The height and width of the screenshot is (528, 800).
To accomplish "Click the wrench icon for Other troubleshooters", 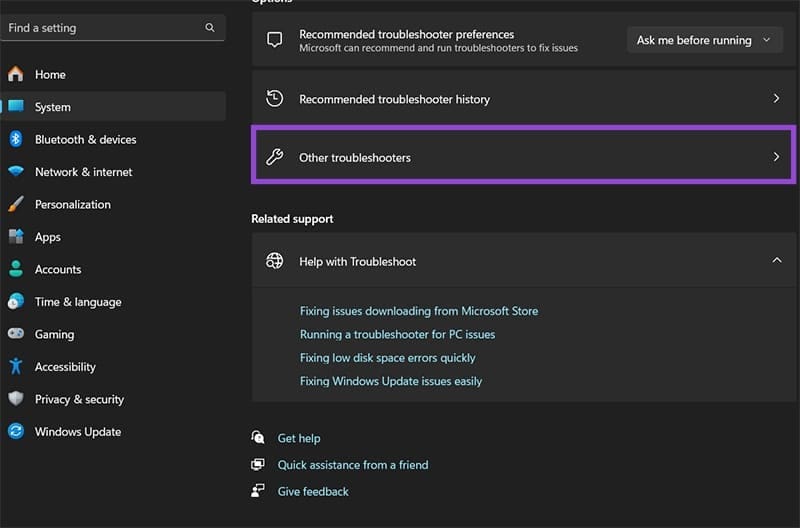I will click(275, 157).
